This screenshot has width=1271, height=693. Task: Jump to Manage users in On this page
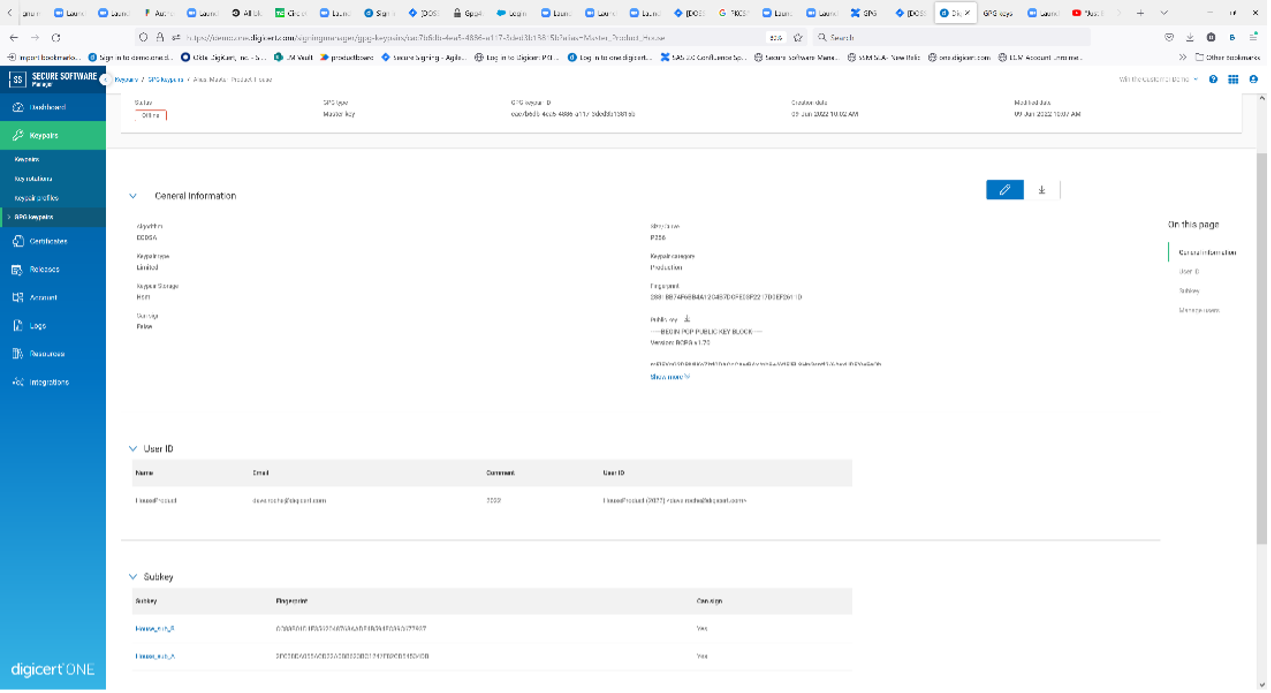[x=1198, y=310]
